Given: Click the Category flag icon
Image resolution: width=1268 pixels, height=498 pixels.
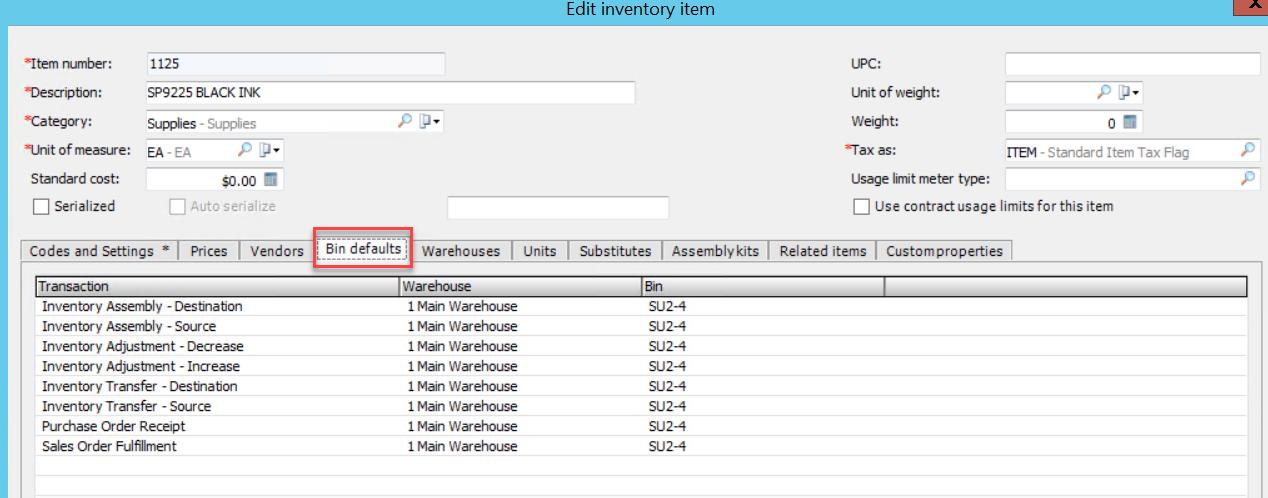Looking at the screenshot, I should coord(425,121).
